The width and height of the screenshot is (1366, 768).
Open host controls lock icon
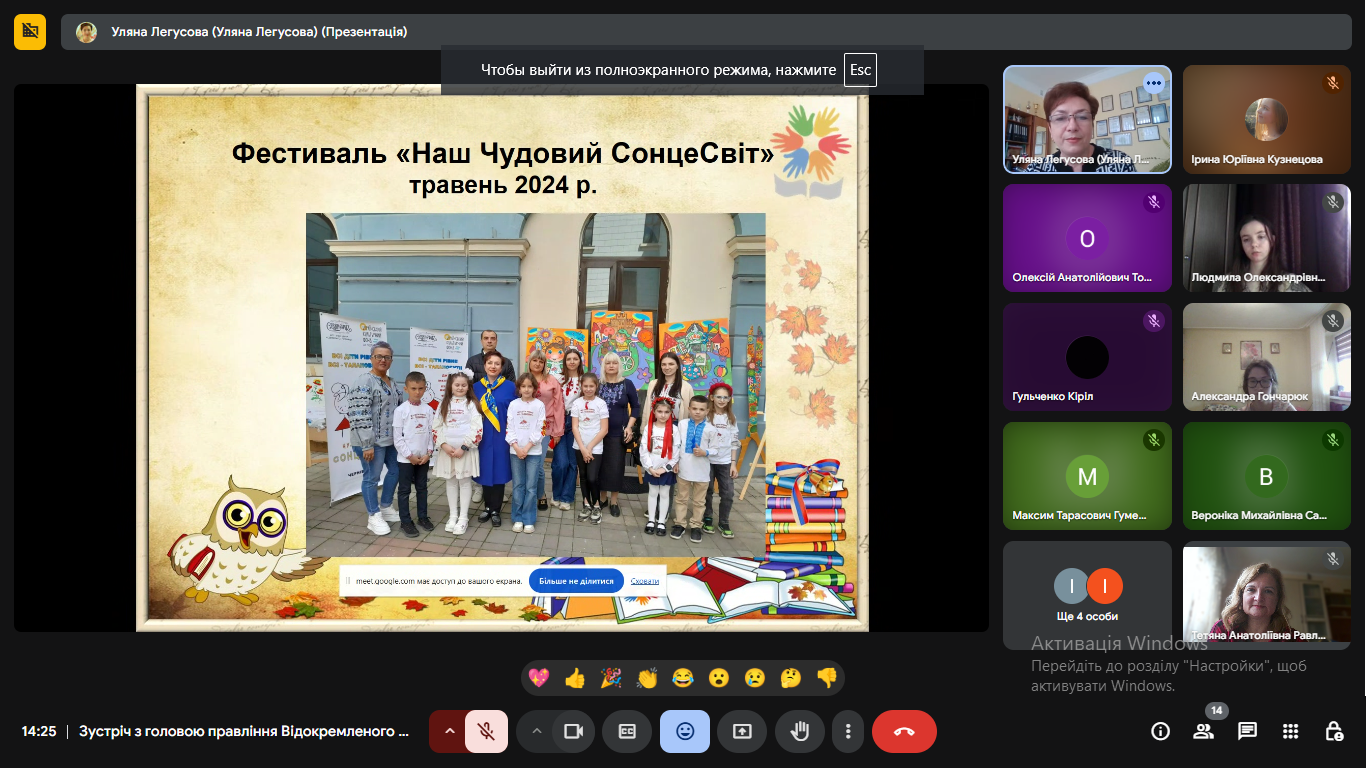click(1334, 731)
